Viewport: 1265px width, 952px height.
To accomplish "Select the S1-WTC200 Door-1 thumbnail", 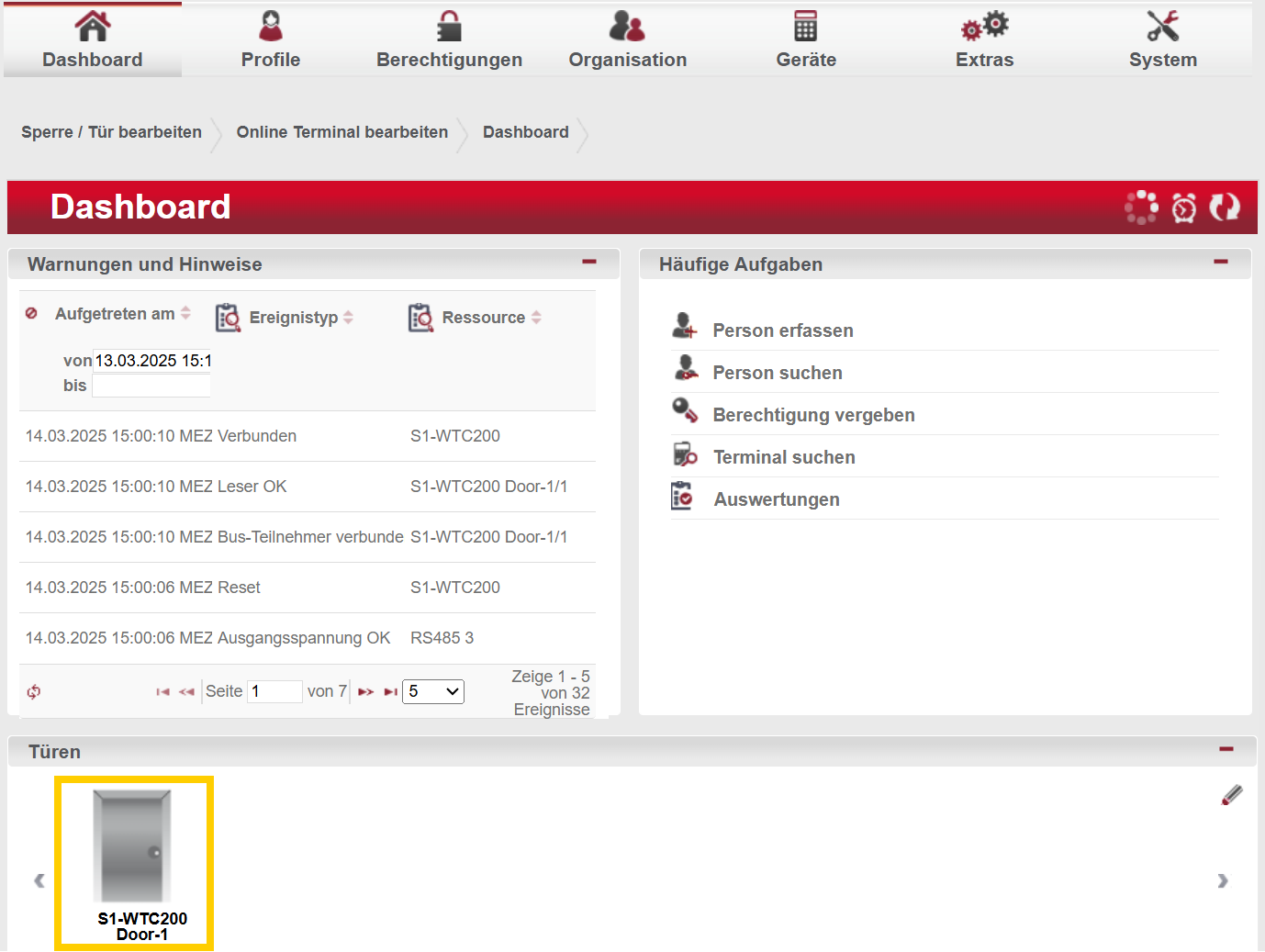I will tap(134, 862).
